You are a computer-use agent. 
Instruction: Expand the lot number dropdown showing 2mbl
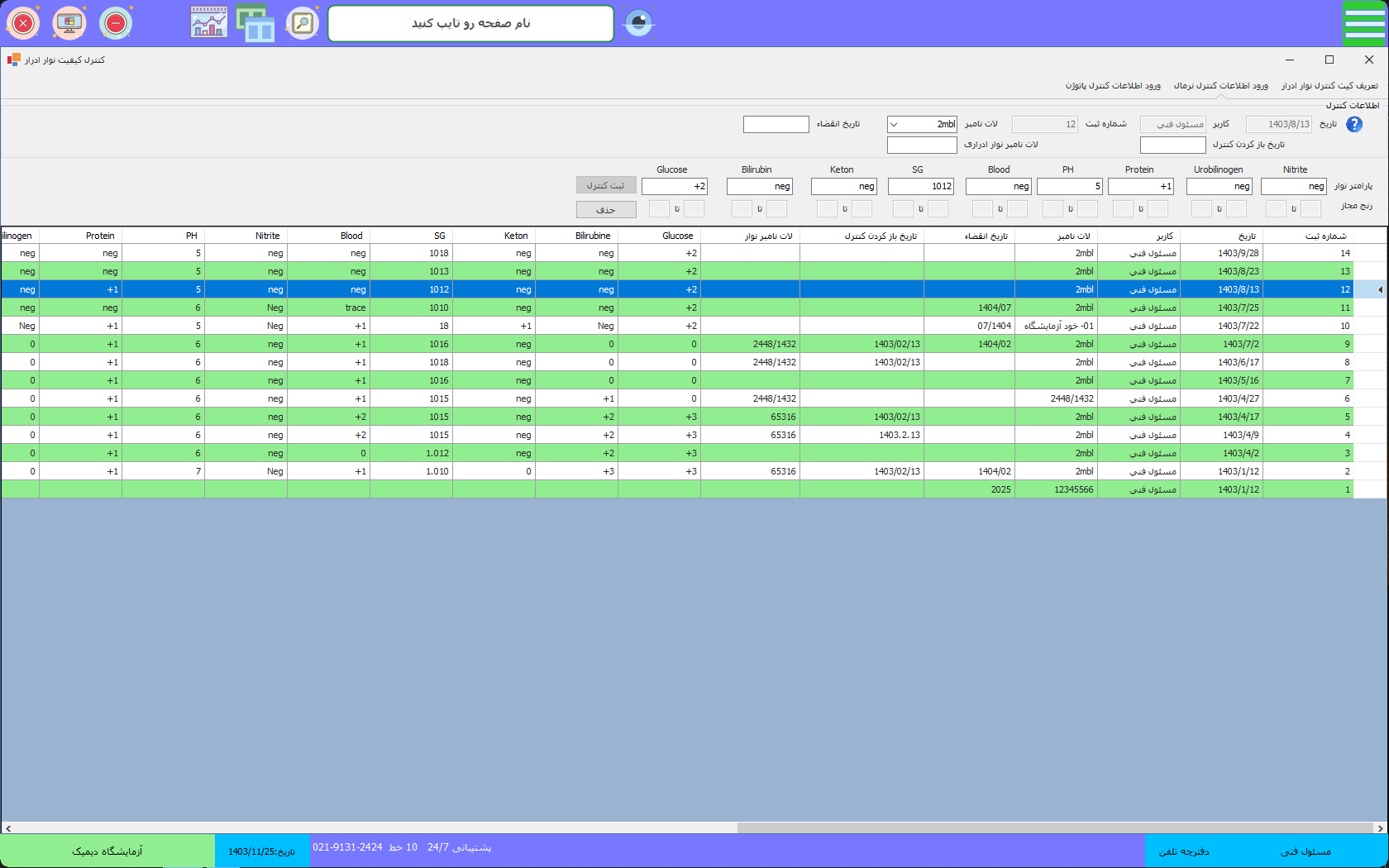[x=894, y=124]
